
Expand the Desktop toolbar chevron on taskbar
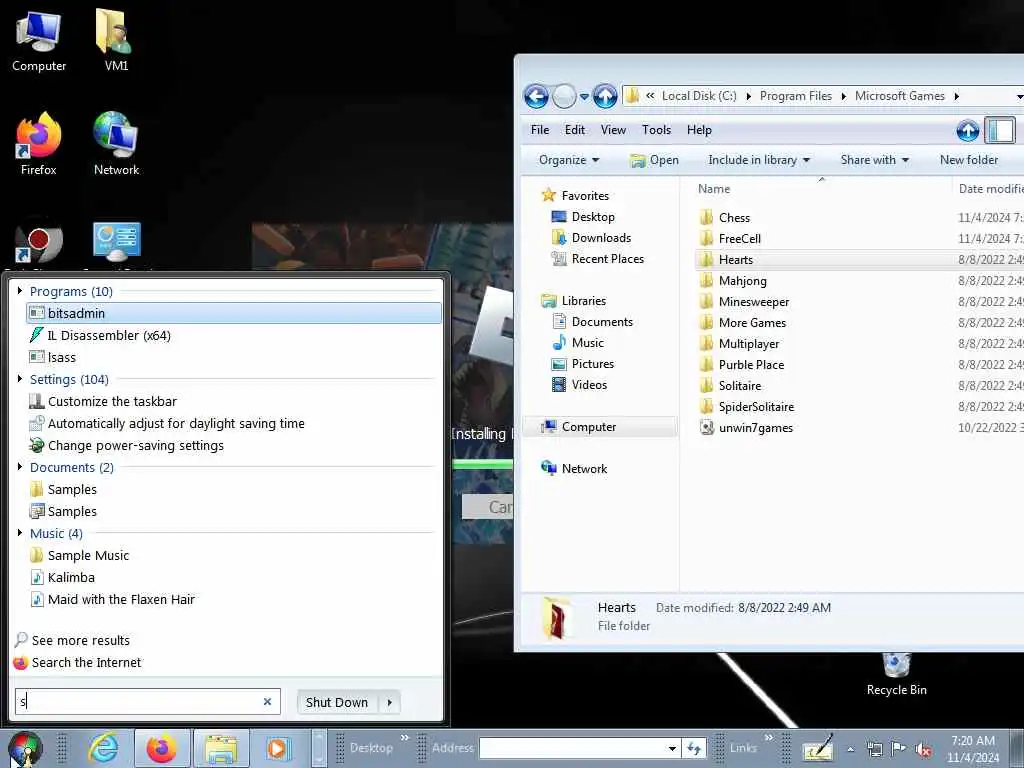[x=404, y=739]
